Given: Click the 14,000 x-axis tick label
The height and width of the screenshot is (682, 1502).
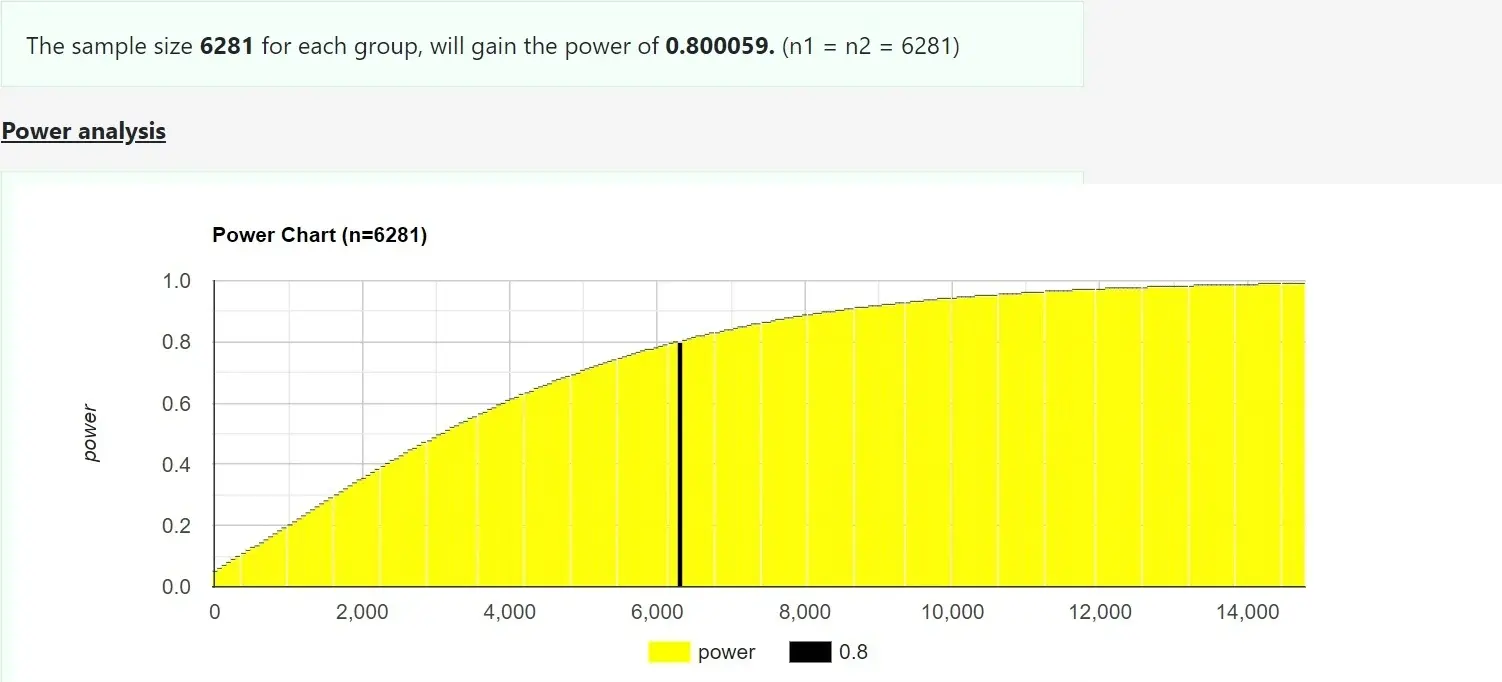Looking at the screenshot, I should (1246, 612).
